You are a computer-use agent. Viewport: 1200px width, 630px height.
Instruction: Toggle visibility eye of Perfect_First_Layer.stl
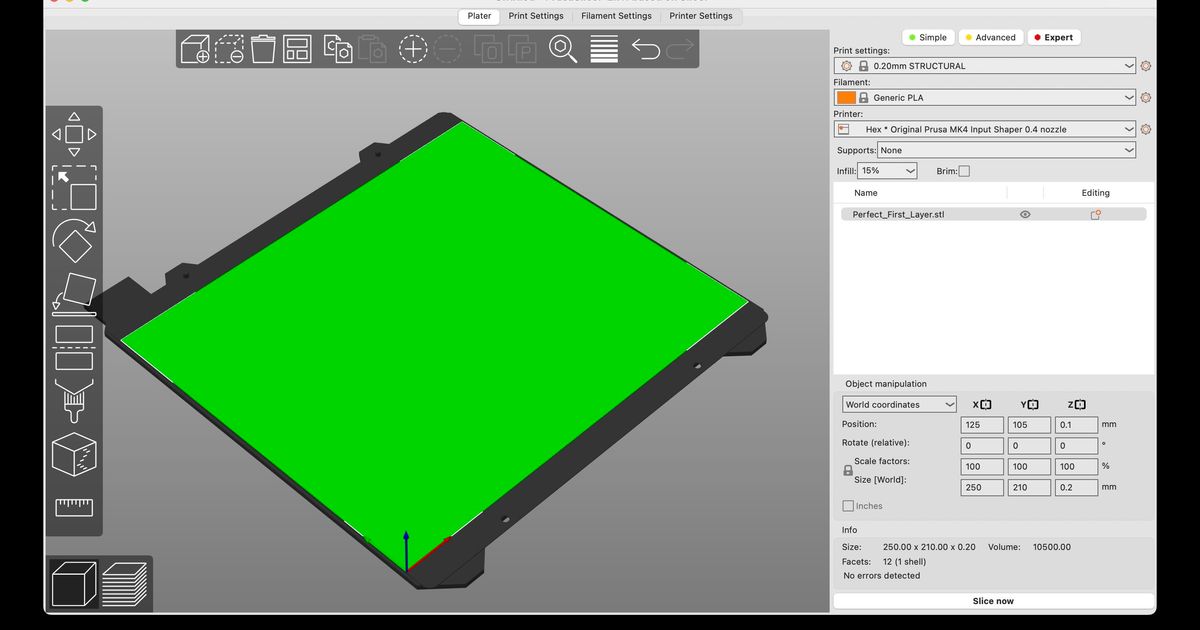[x=1025, y=214]
